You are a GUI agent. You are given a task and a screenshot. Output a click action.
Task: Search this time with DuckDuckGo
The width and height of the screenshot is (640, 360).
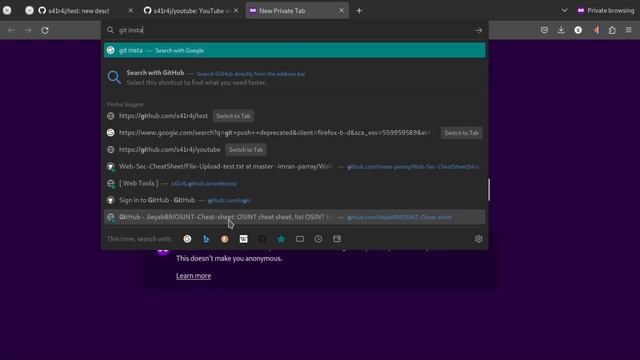pos(224,239)
